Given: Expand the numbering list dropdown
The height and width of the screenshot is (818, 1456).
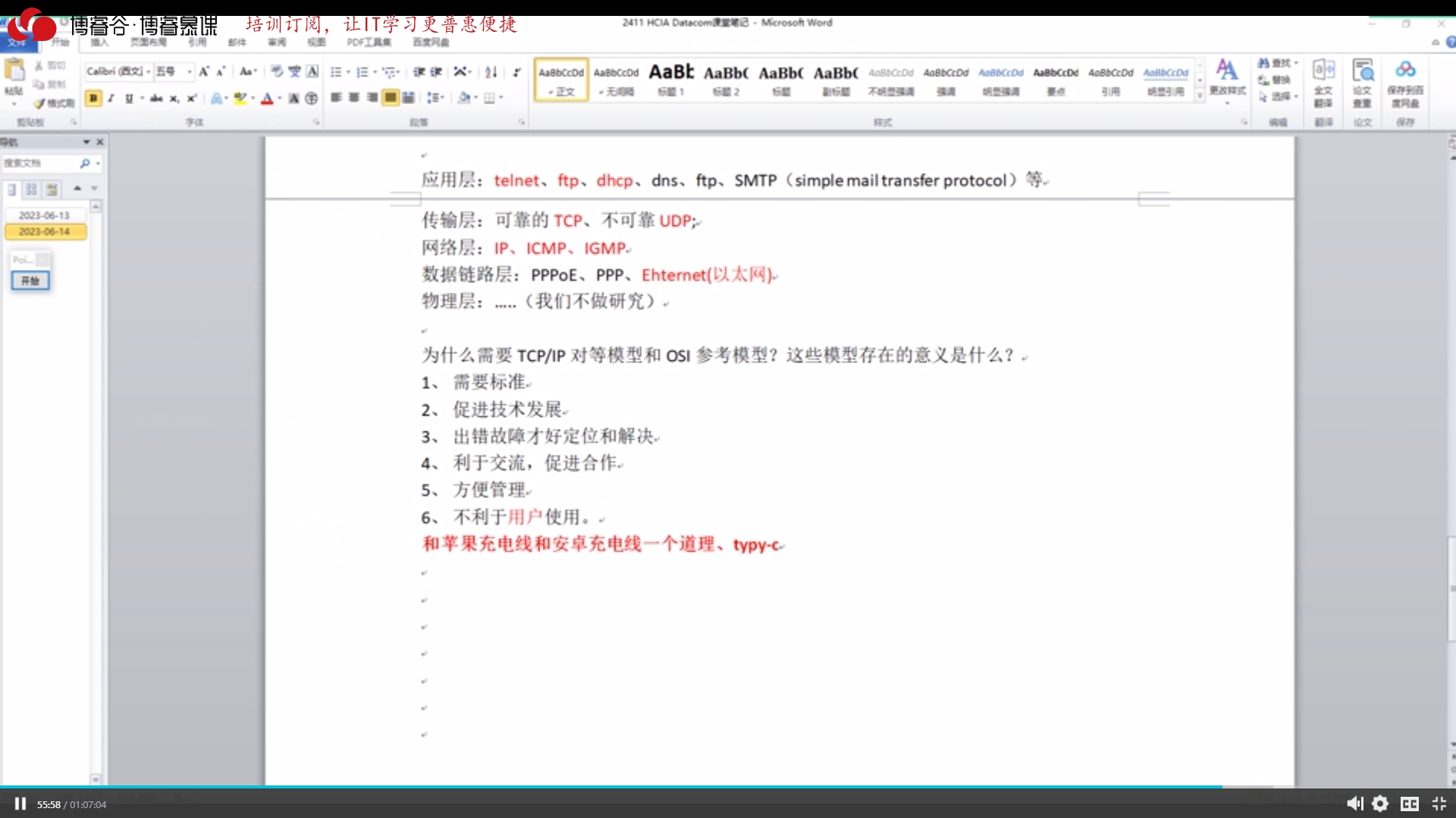Looking at the screenshot, I should tap(375, 72).
